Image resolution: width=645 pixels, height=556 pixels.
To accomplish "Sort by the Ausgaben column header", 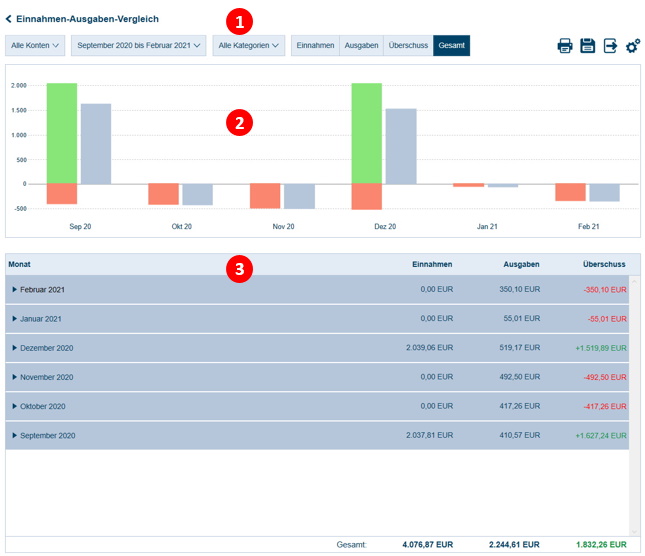I will [x=521, y=264].
